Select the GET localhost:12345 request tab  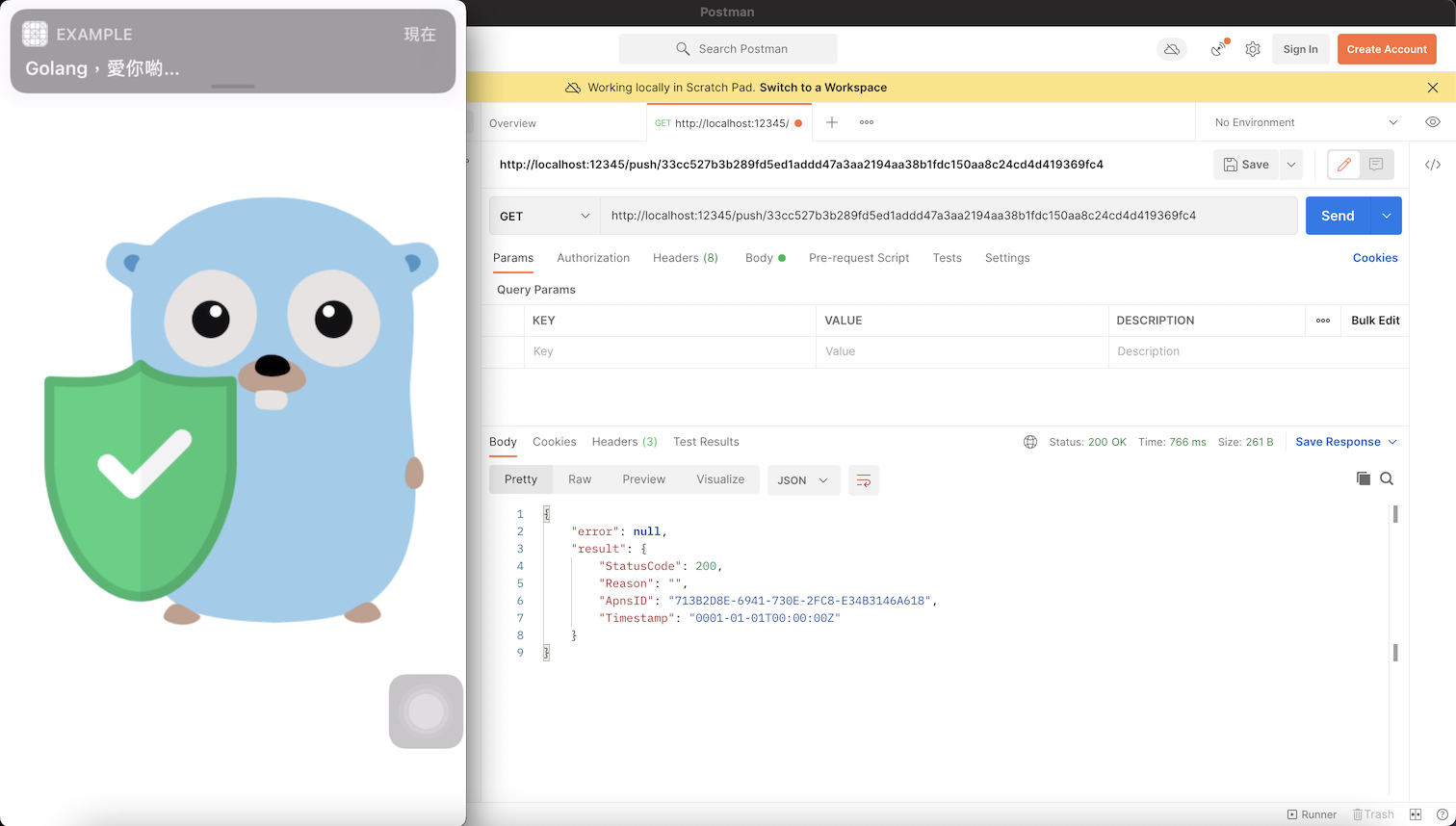point(729,123)
